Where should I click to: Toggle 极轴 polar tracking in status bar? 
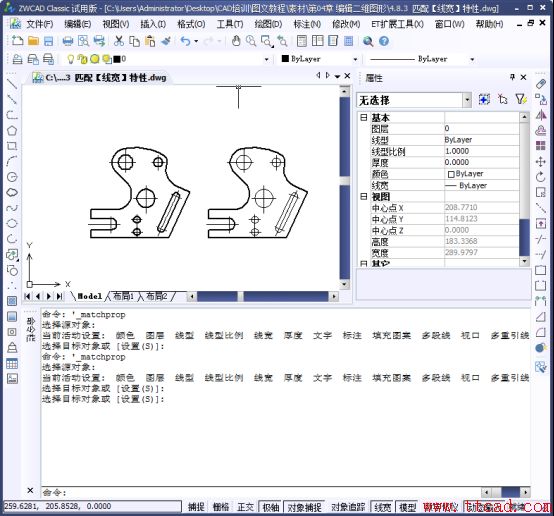point(271,507)
